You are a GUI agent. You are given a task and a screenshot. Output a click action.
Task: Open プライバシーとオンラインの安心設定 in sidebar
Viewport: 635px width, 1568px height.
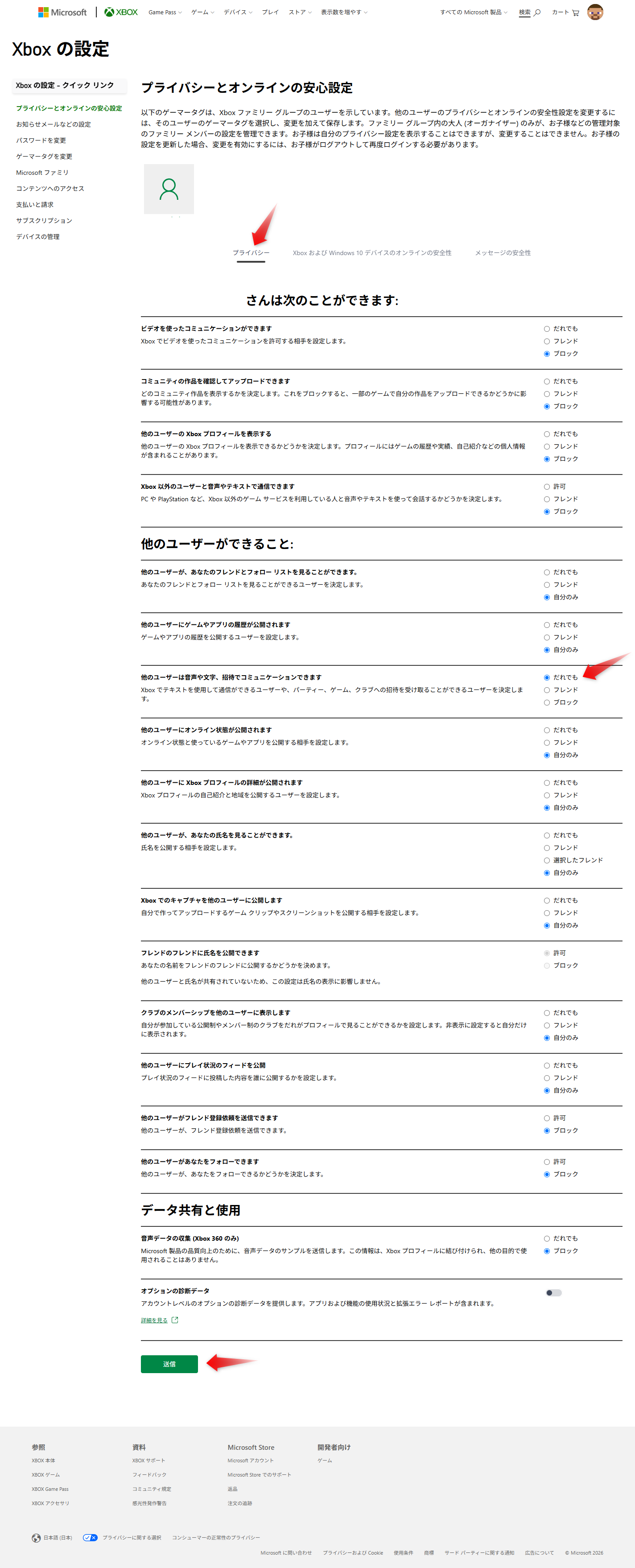pyautogui.click(x=69, y=108)
